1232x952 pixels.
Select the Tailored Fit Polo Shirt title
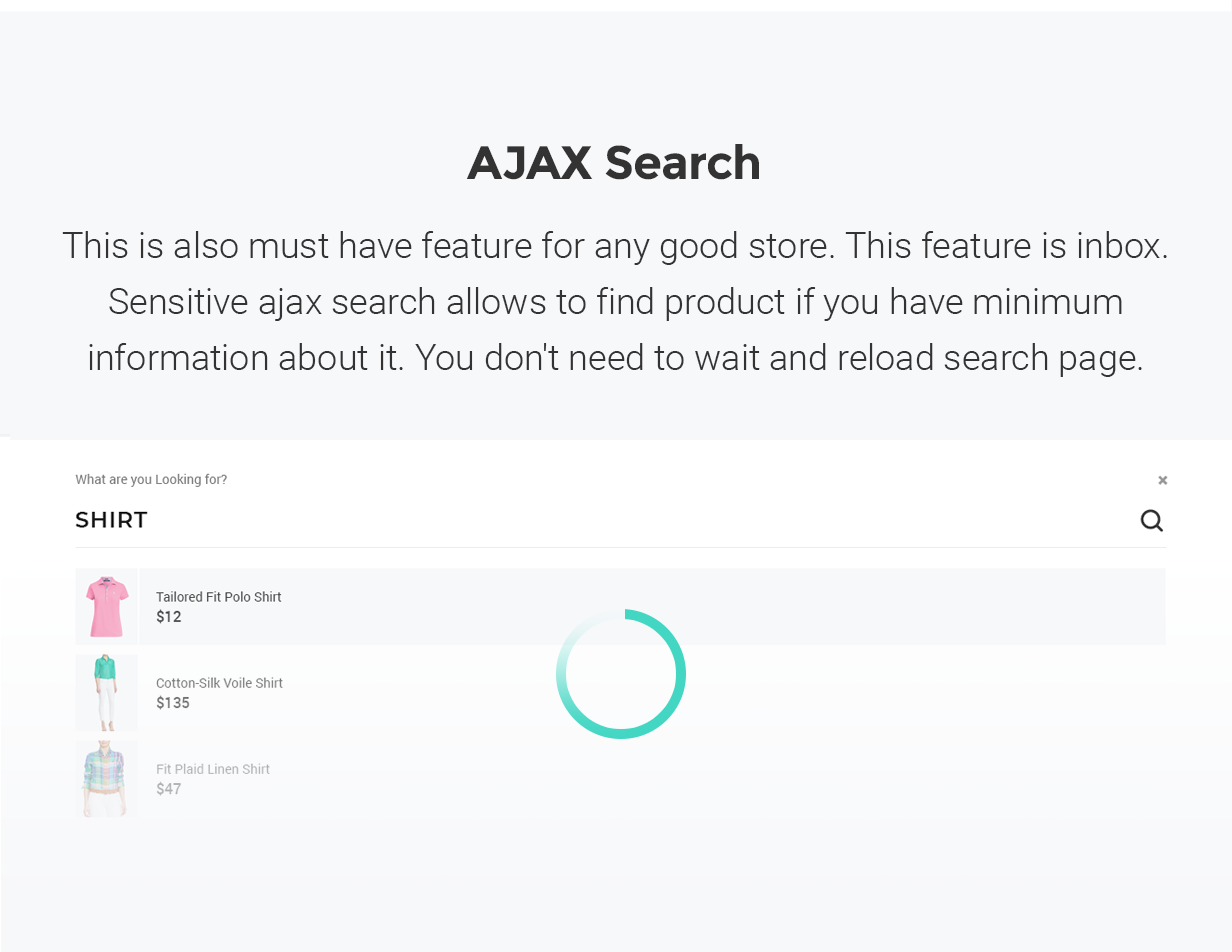[219, 597]
